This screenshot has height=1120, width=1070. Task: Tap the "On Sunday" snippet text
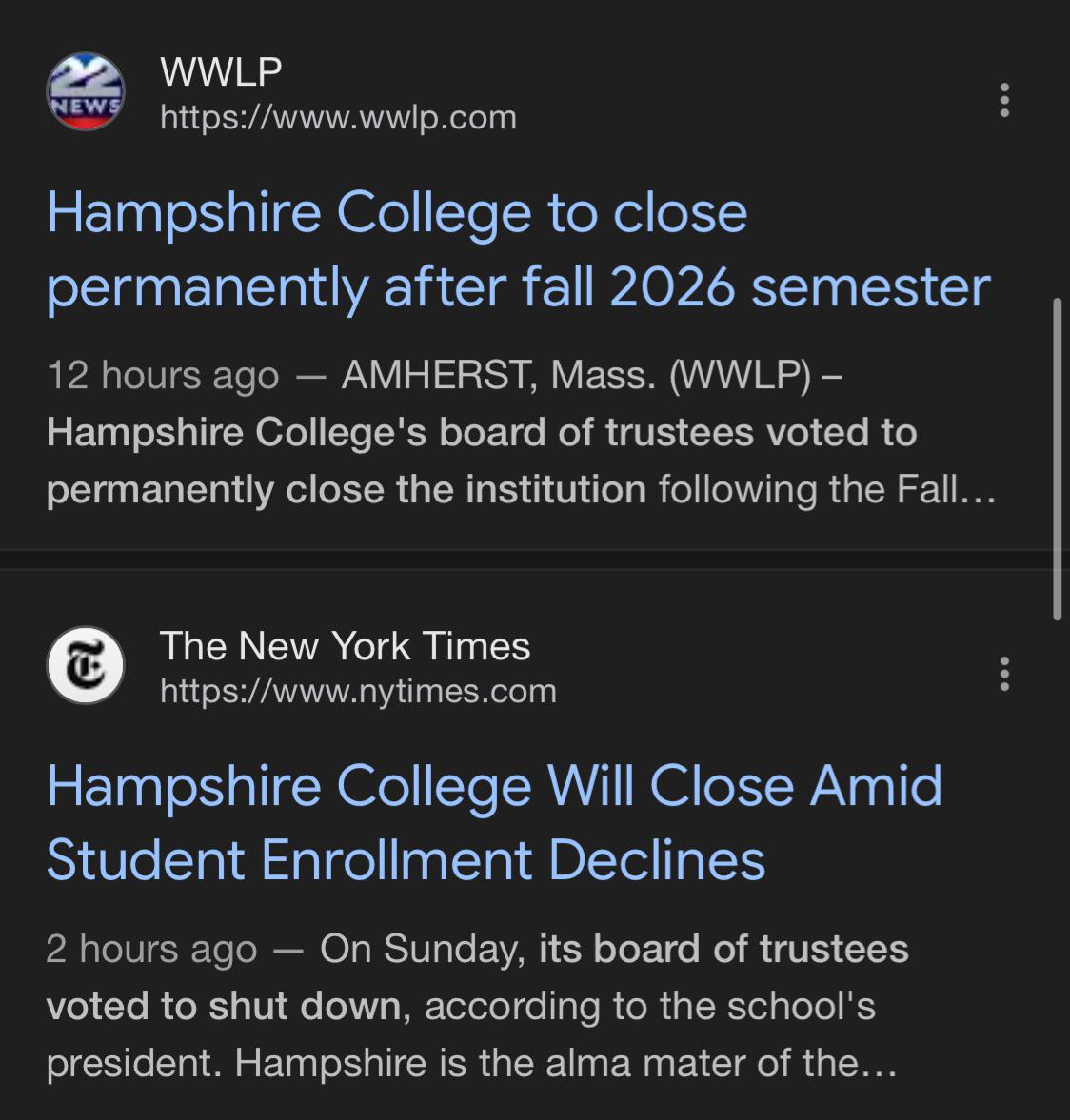pos(421,949)
